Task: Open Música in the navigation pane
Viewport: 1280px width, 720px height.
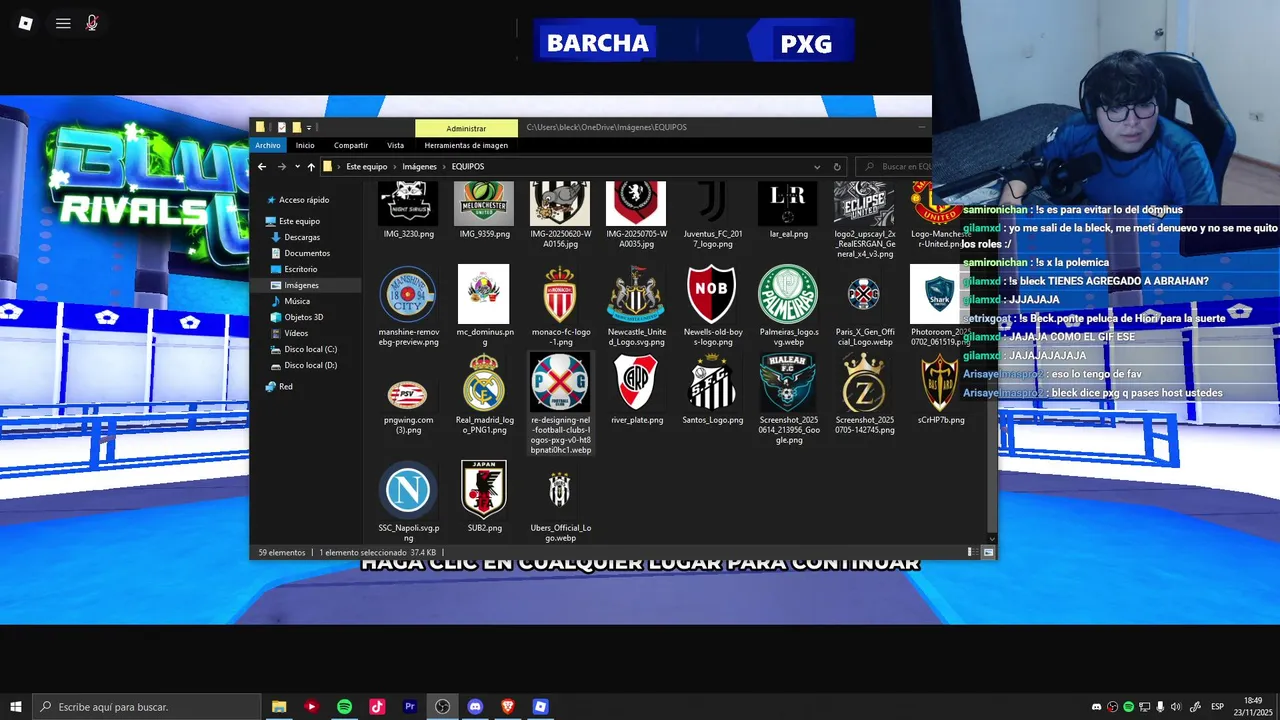Action: (297, 301)
